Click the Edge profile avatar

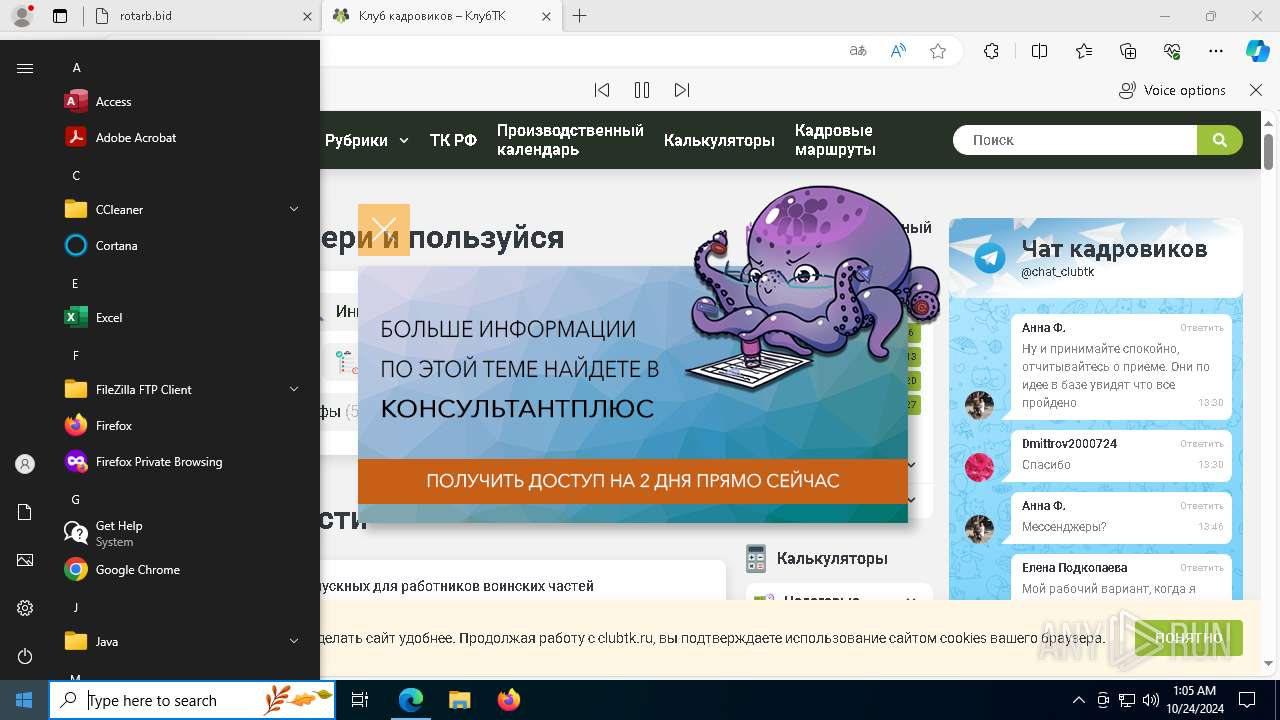(21, 16)
